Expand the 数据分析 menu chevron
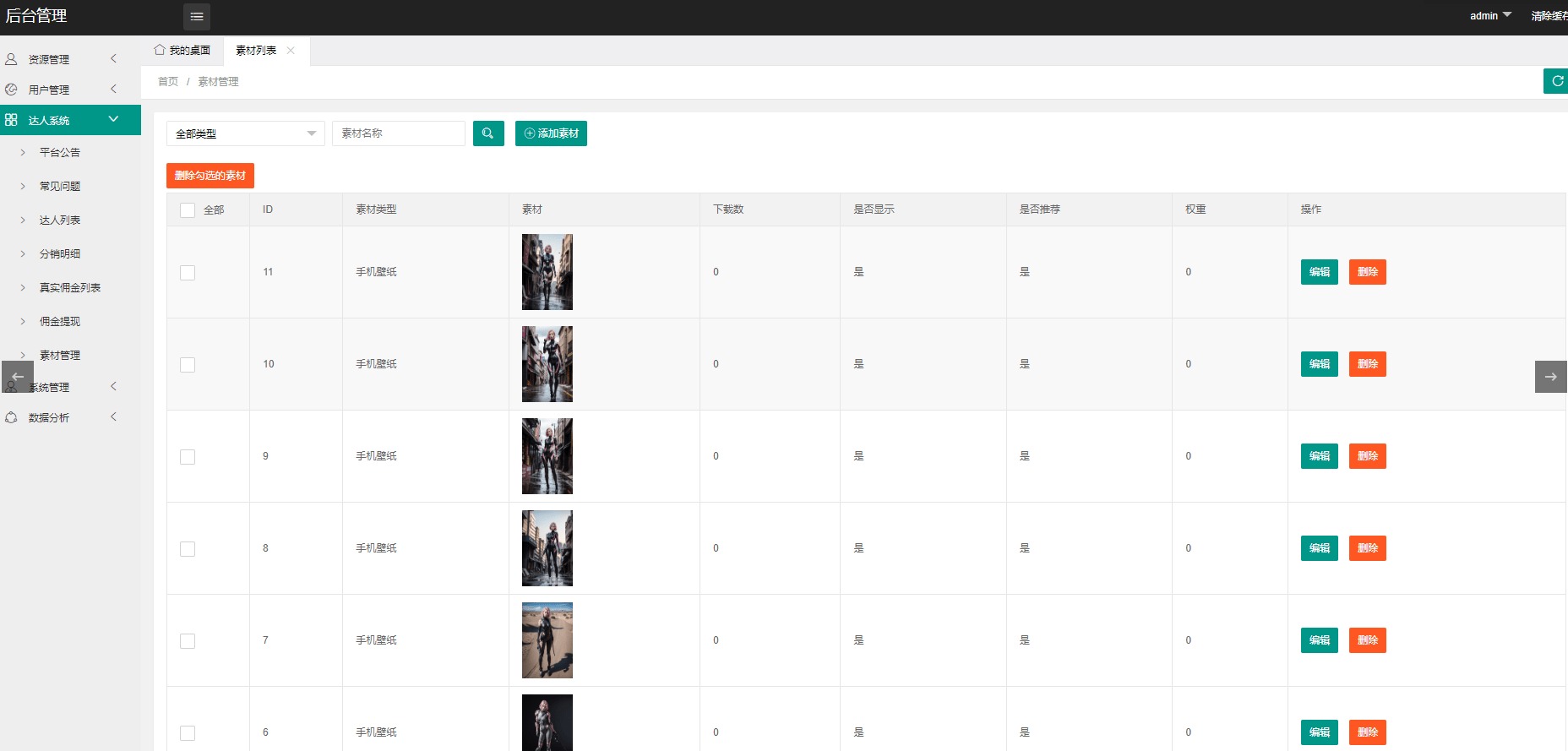Viewport: 1568px width, 751px height. point(114,417)
